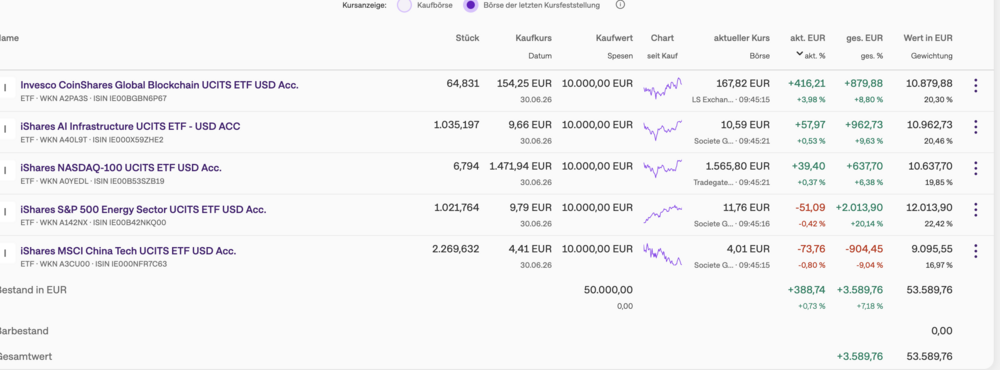Click the info icon beside Kursanzeige options
Viewport: 1000px width, 370px height.
click(620, 5)
